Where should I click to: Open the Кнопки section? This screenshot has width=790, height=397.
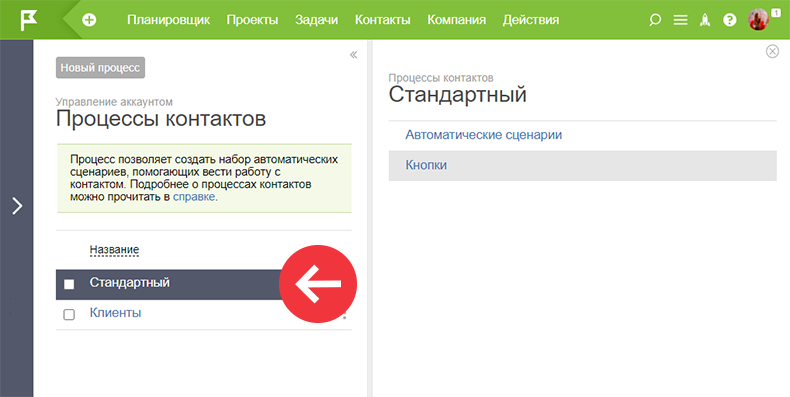[582, 165]
